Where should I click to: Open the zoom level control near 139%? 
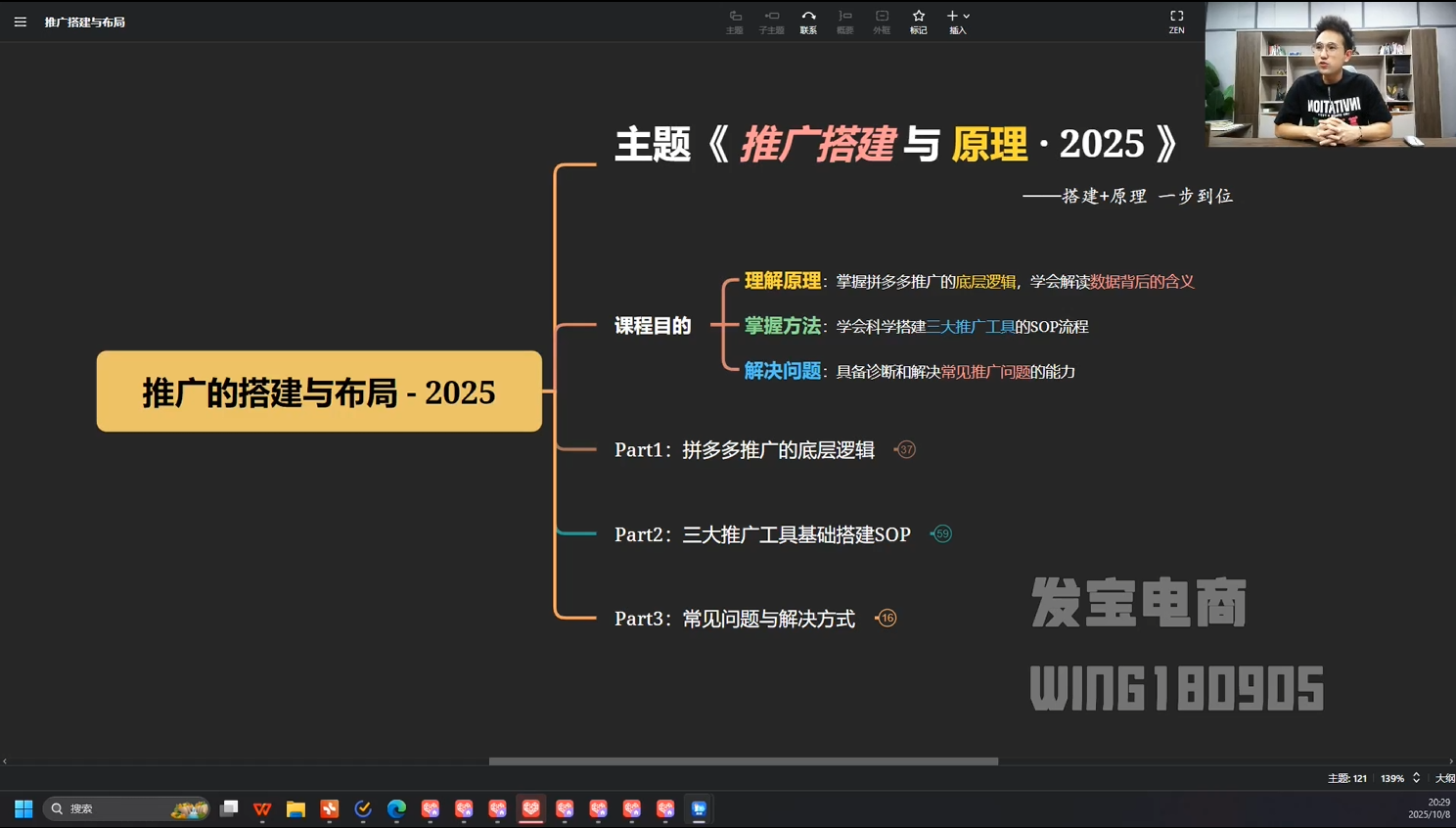(1393, 778)
